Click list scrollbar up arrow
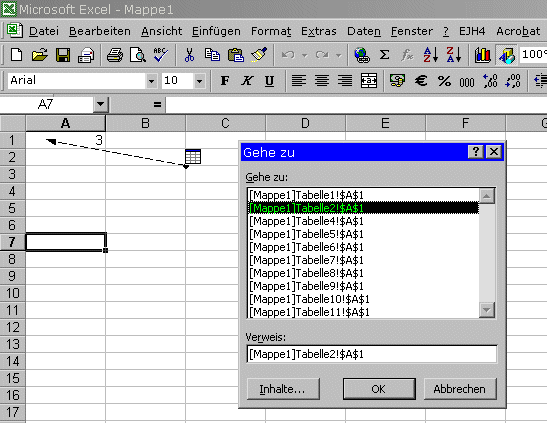The image size is (547, 423). point(487,196)
